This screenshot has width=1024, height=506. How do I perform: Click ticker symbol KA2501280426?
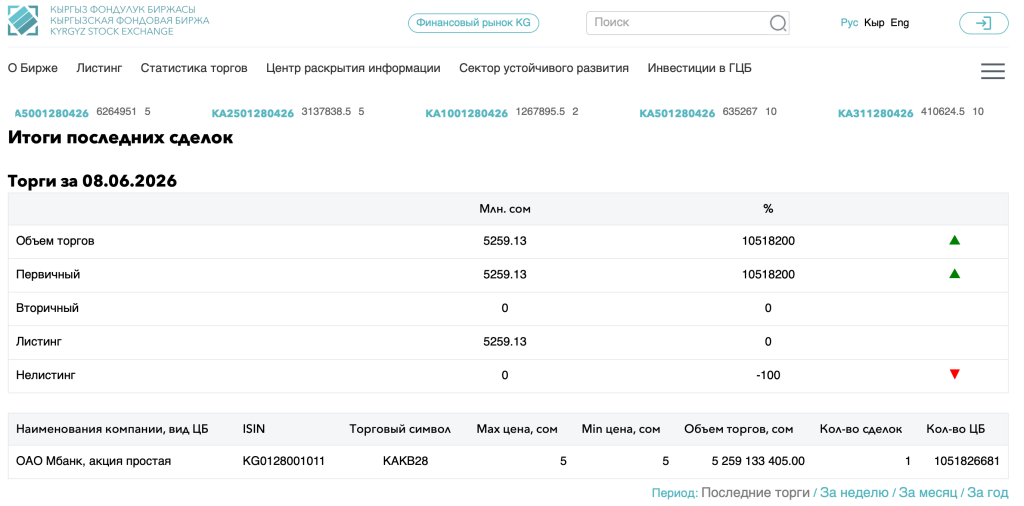pyautogui.click(x=253, y=114)
